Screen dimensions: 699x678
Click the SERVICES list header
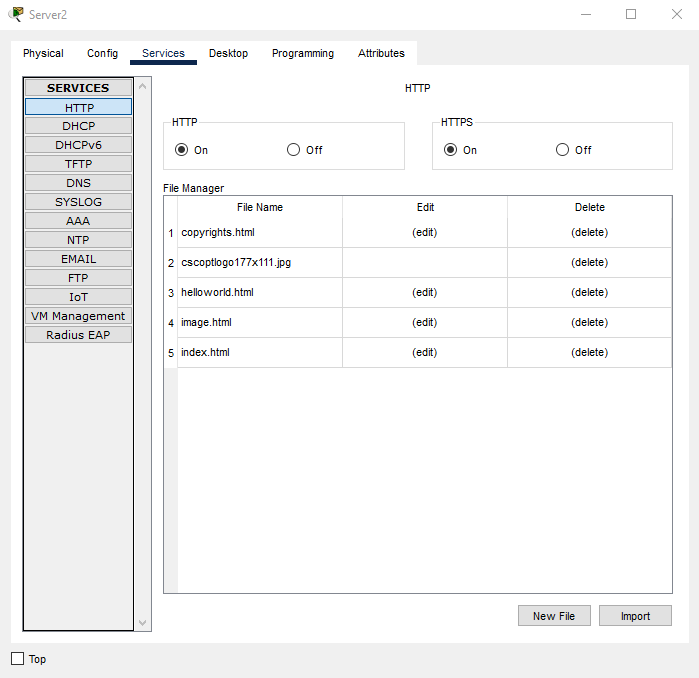pyautogui.click(x=78, y=88)
